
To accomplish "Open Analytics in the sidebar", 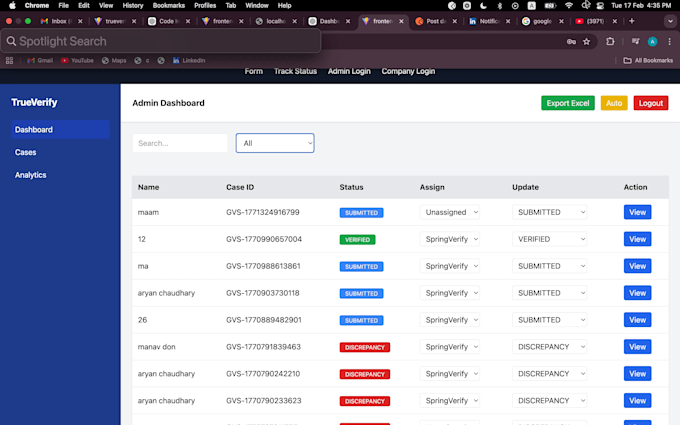I will [30, 175].
